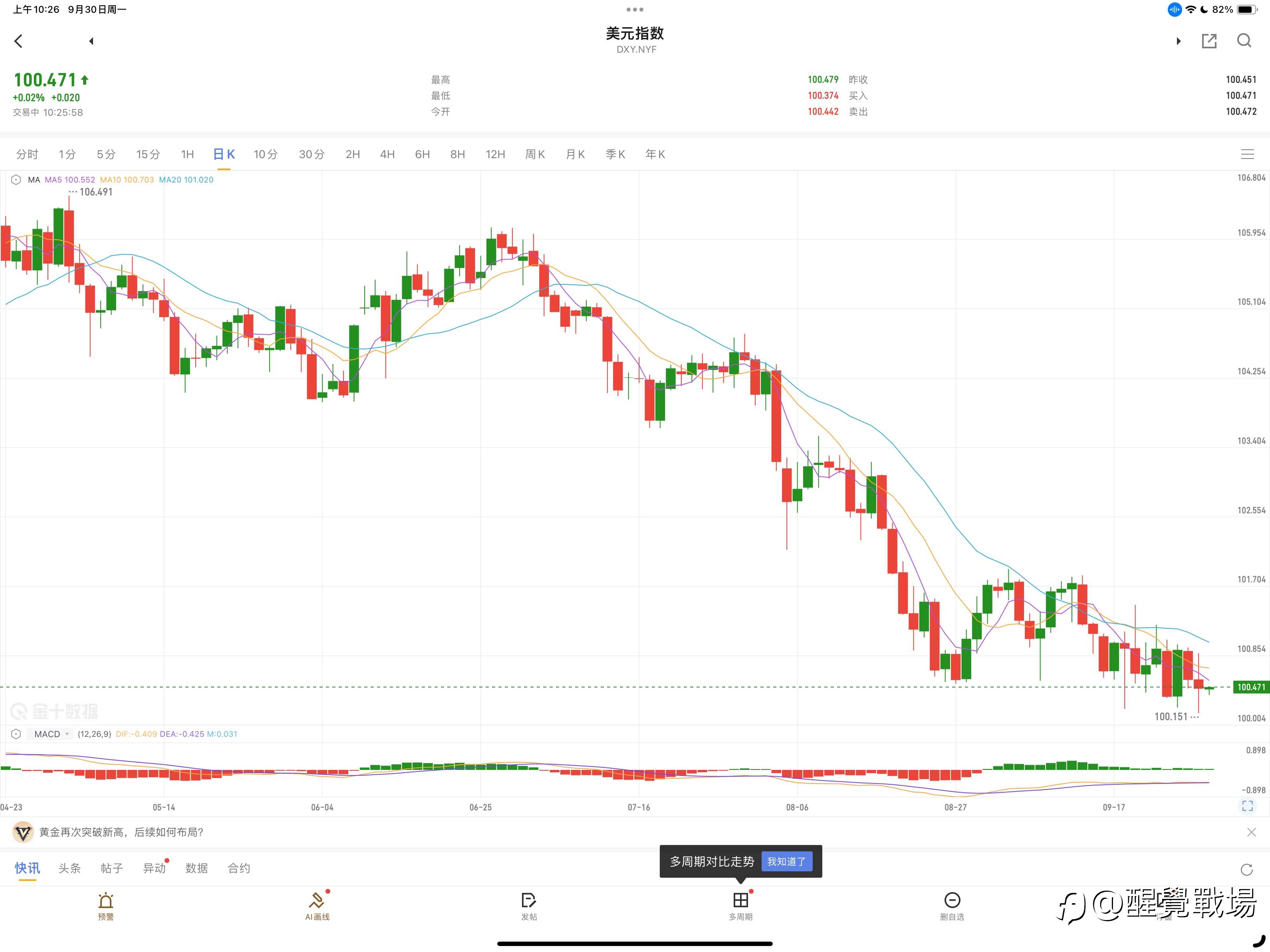Image resolution: width=1270 pixels, height=952 pixels.
Task: Toggle fullscreen chart icon
Action: tap(1248, 805)
